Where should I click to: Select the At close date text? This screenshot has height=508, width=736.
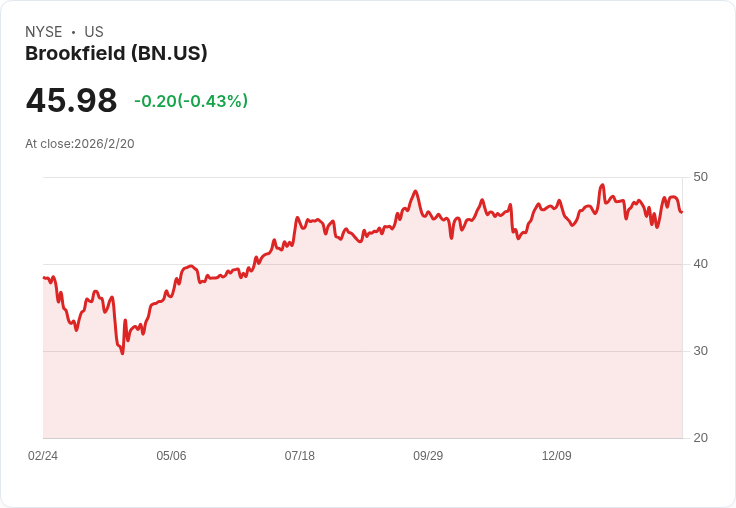point(80,144)
